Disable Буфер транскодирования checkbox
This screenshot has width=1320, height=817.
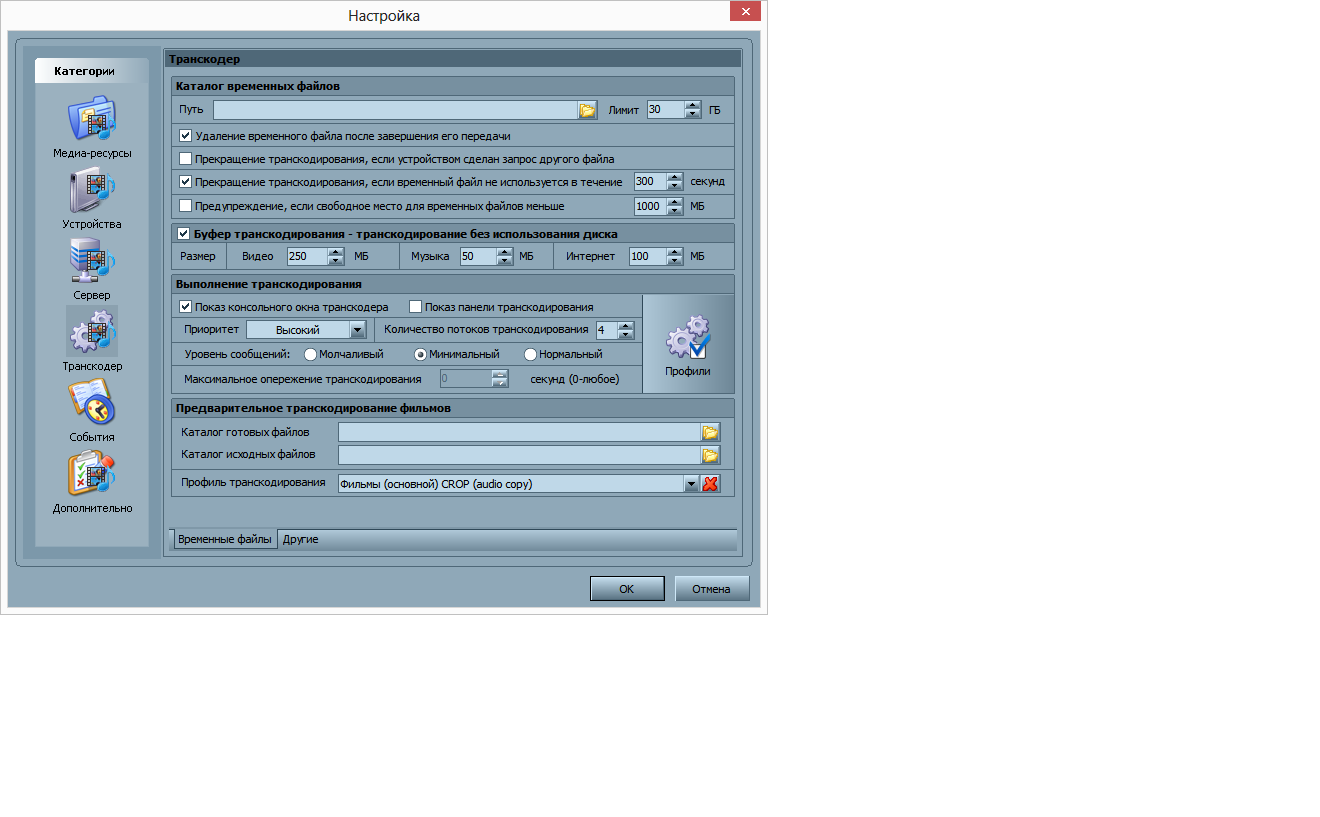(183, 234)
